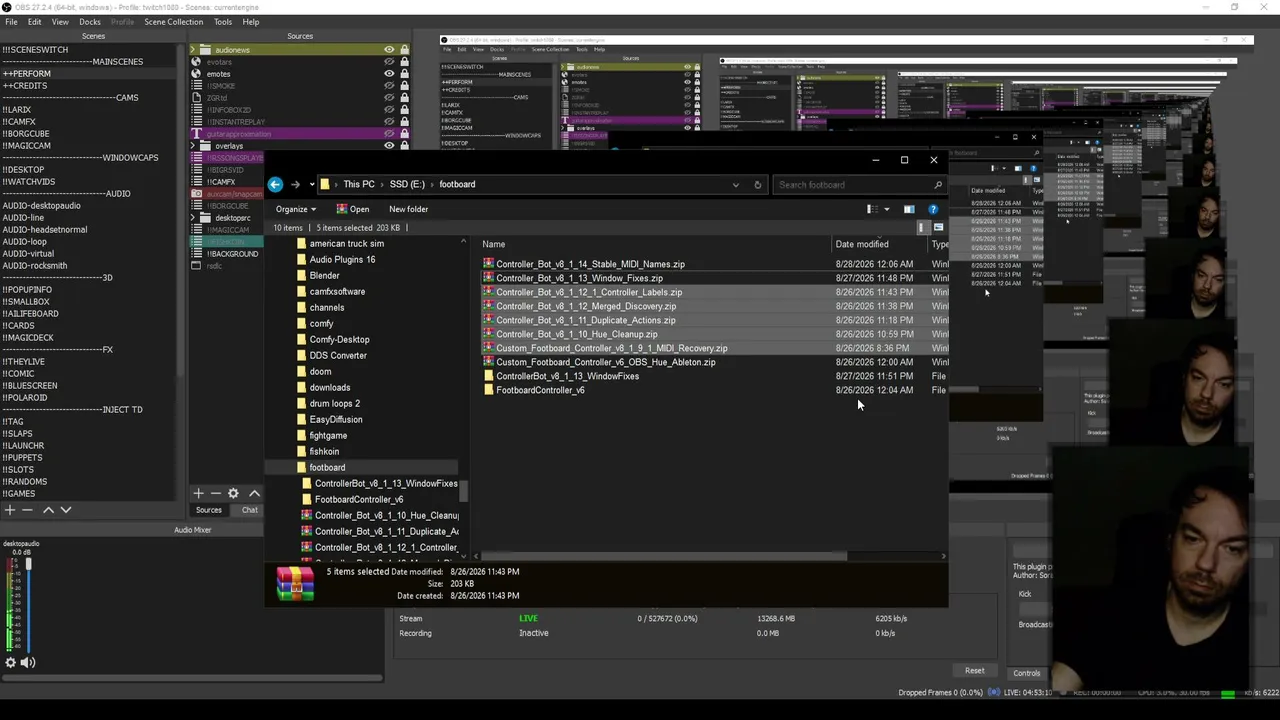Go back in File Explorer
This screenshot has width=1280, height=720.
click(x=275, y=184)
